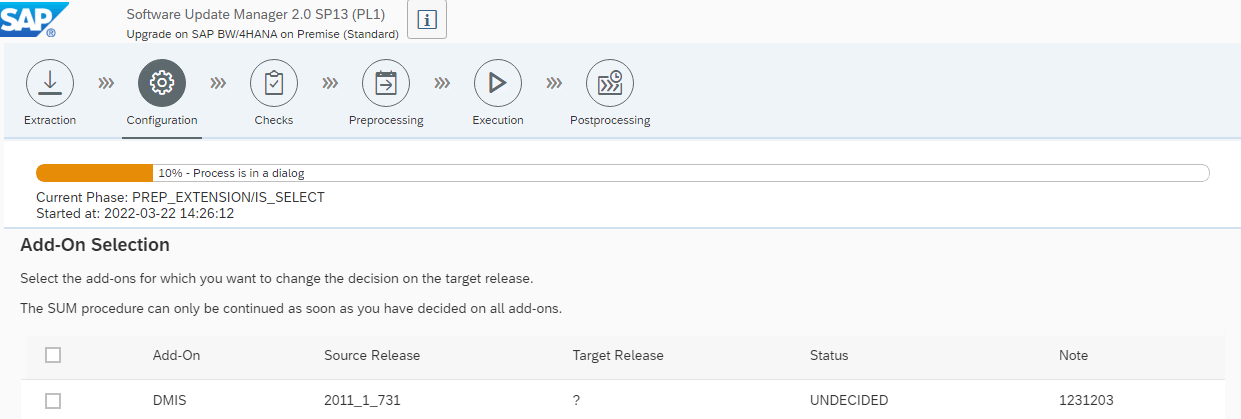1241x419 pixels.
Task: Click the Target Release column header
Action: [618, 355]
